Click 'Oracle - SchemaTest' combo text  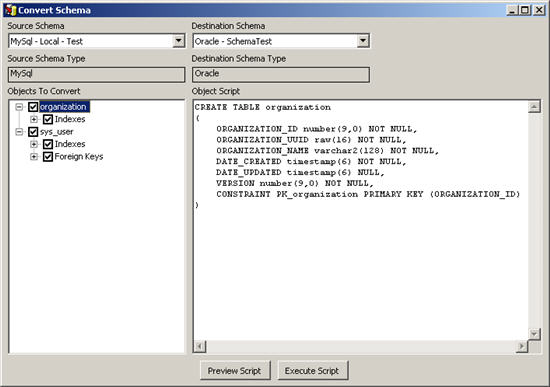coord(233,41)
